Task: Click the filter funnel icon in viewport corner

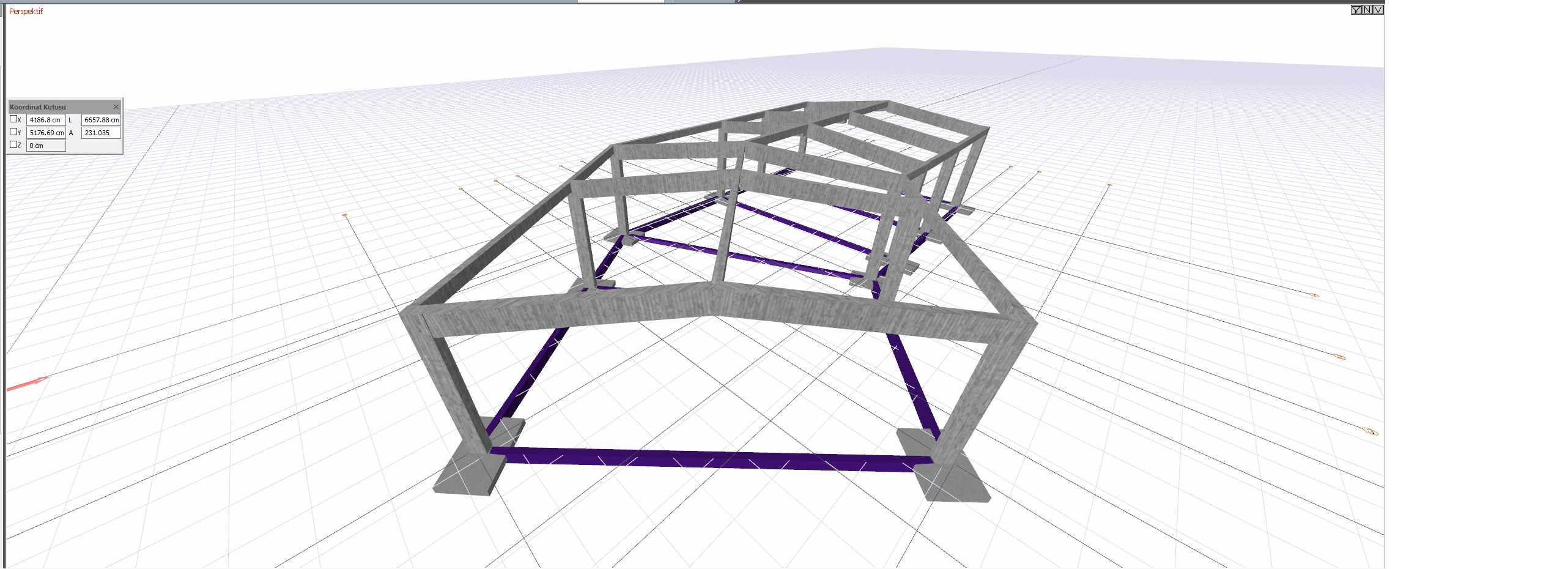Action: pos(1356,10)
